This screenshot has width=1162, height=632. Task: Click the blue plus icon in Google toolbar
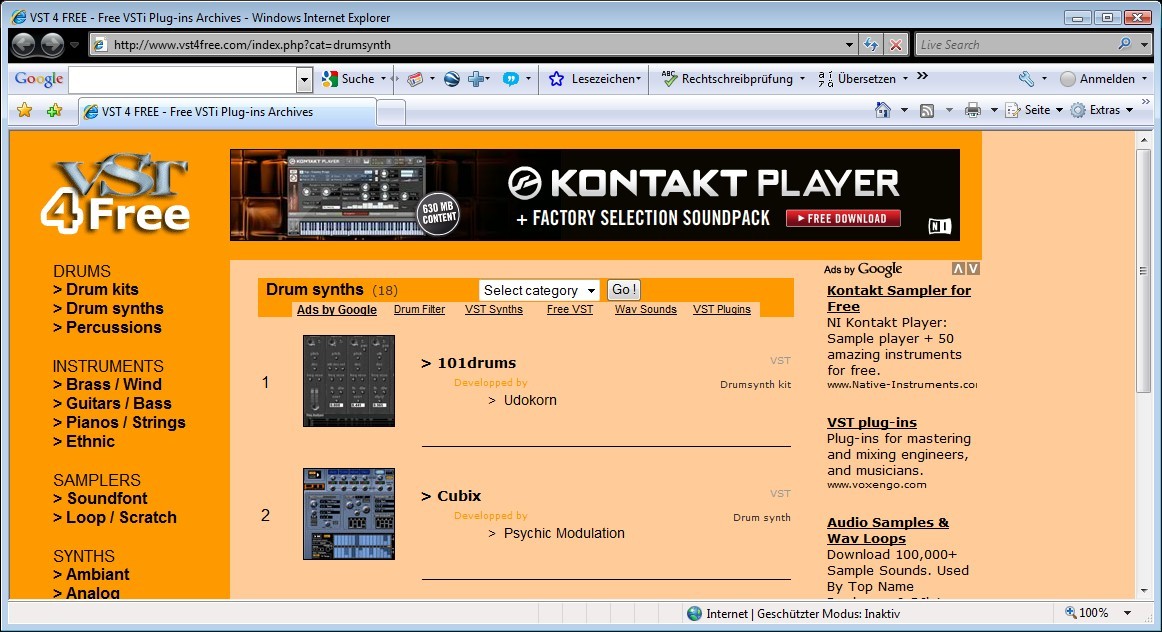(x=476, y=79)
